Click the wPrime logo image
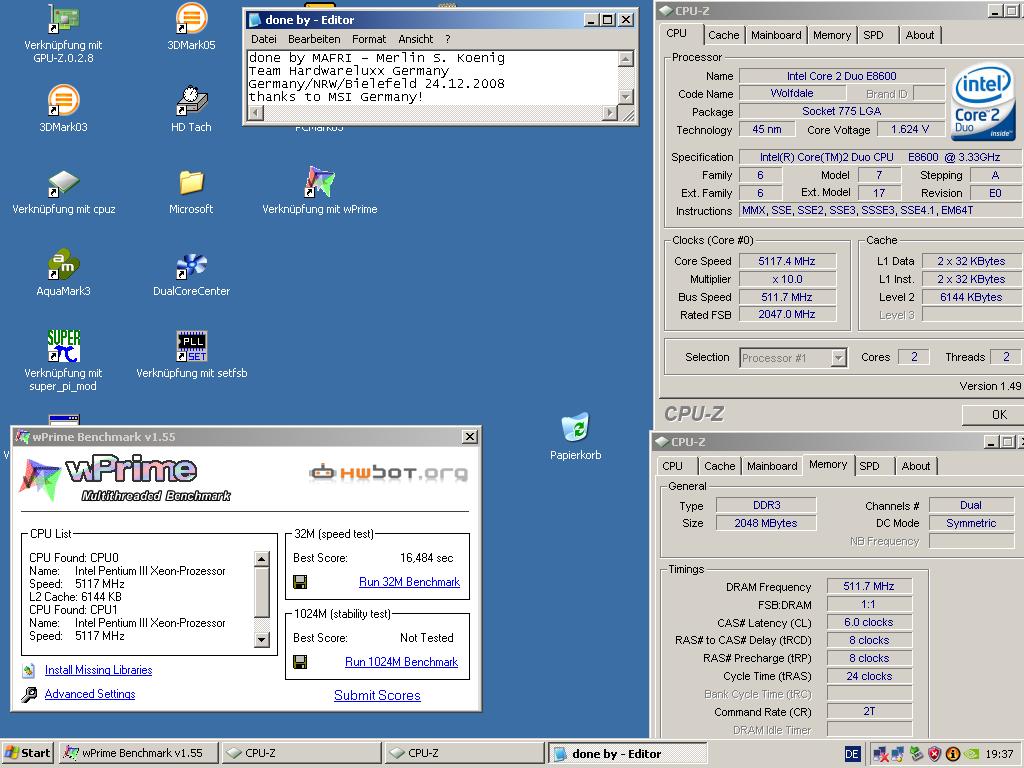 pos(125,479)
